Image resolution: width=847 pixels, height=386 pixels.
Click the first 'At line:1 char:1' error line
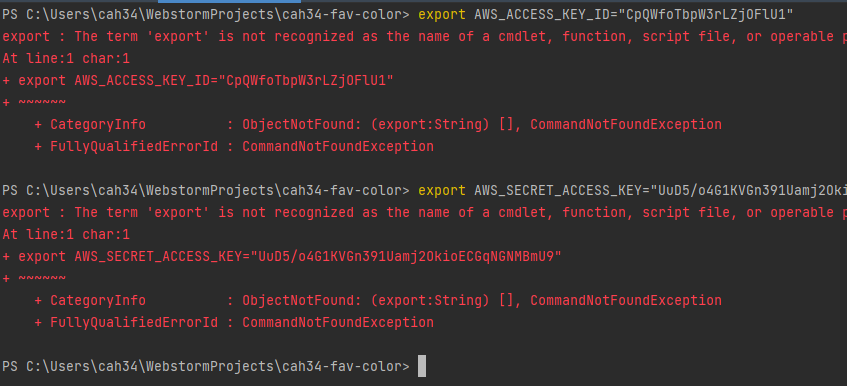point(66,58)
